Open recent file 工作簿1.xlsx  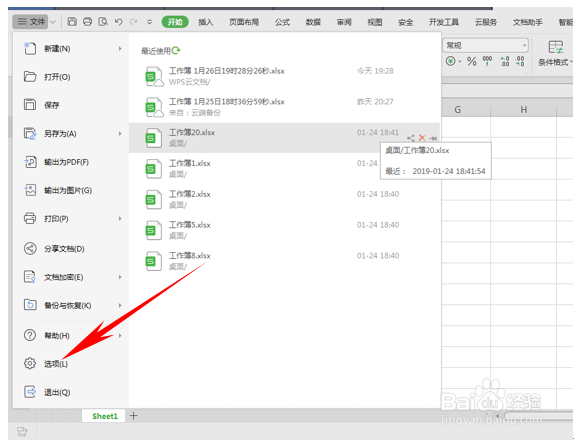(284, 168)
